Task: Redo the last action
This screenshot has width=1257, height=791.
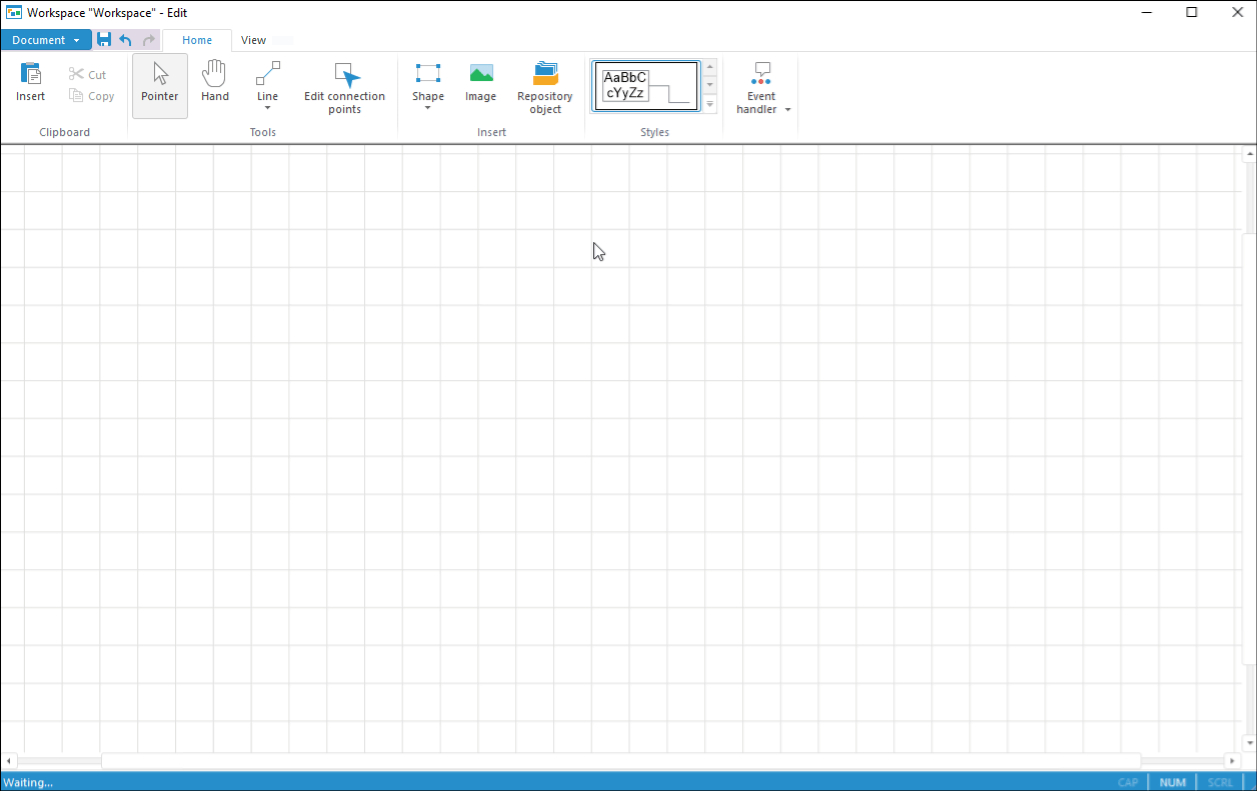Action: point(148,40)
